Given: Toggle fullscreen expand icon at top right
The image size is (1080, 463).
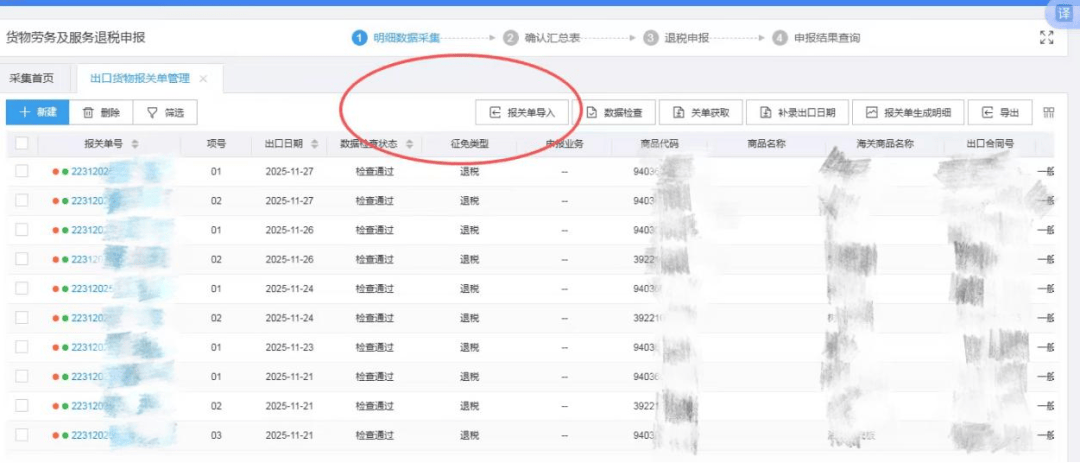Looking at the screenshot, I should 1047,38.
